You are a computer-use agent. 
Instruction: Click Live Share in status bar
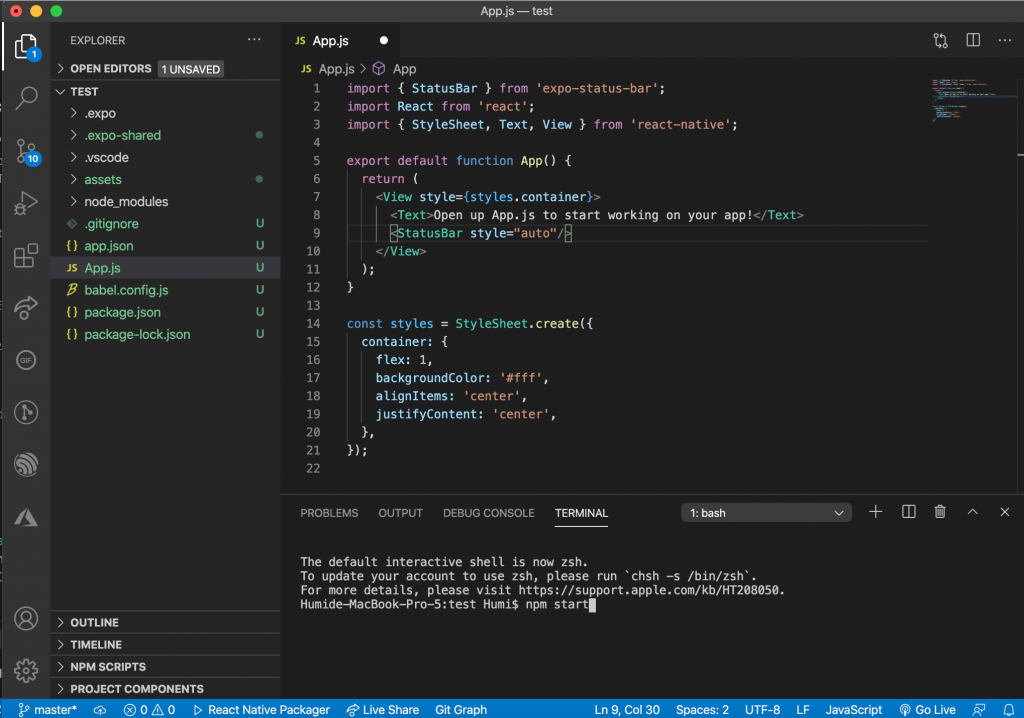point(382,709)
